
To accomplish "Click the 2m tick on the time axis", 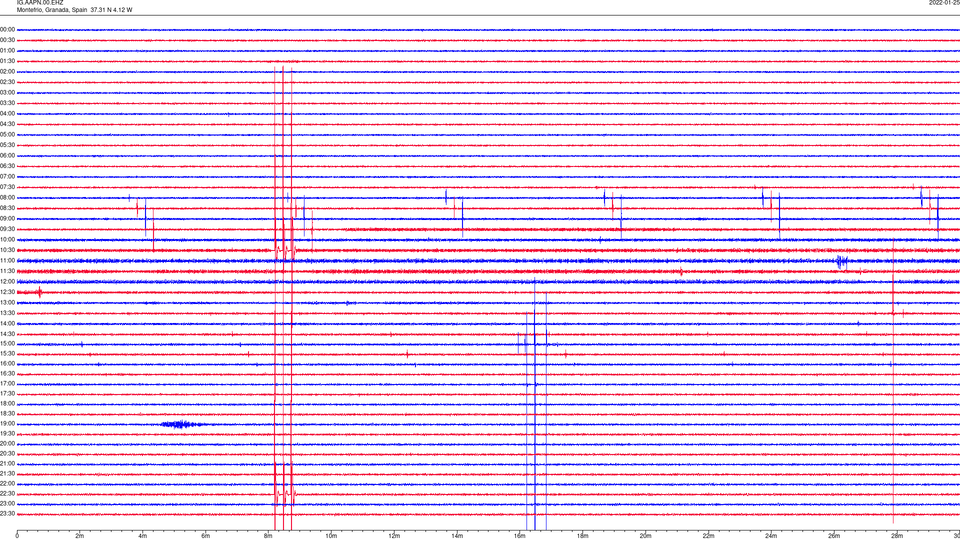I will click(80, 536).
